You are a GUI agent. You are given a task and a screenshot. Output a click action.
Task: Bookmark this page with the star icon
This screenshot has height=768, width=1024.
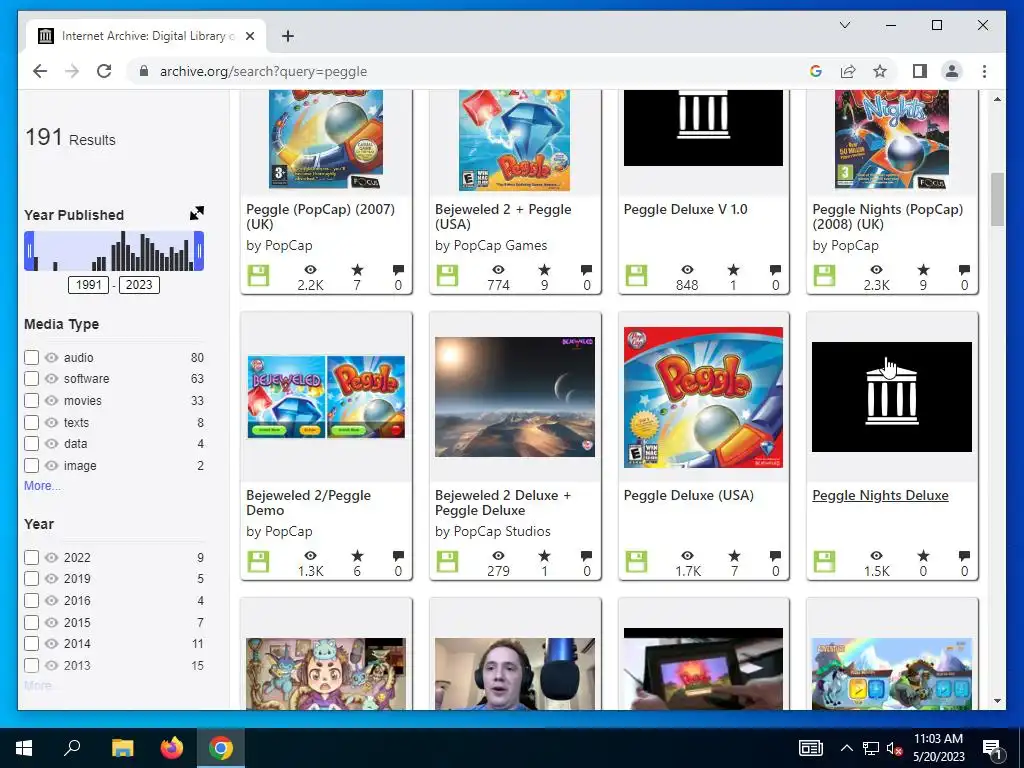coord(880,71)
